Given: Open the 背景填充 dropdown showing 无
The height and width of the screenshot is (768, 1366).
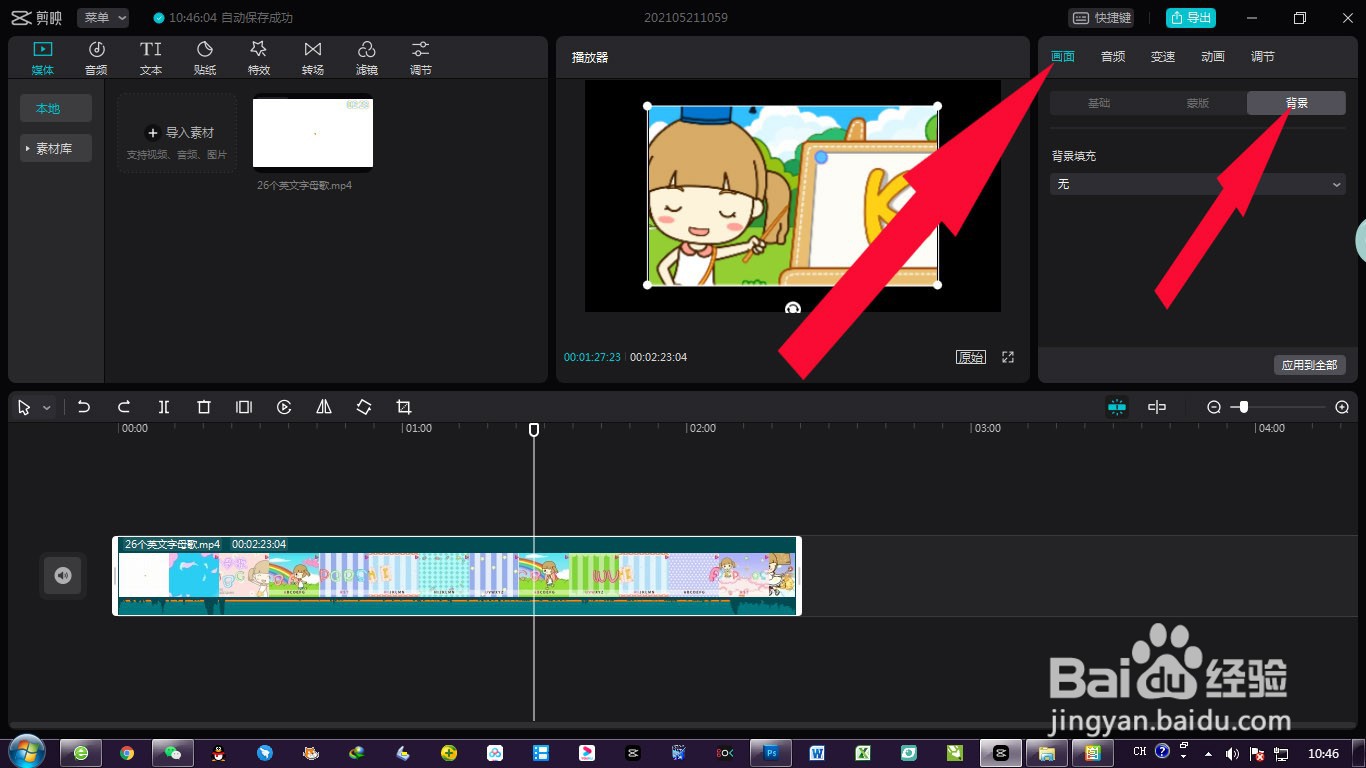Looking at the screenshot, I should click(1198, 184).
